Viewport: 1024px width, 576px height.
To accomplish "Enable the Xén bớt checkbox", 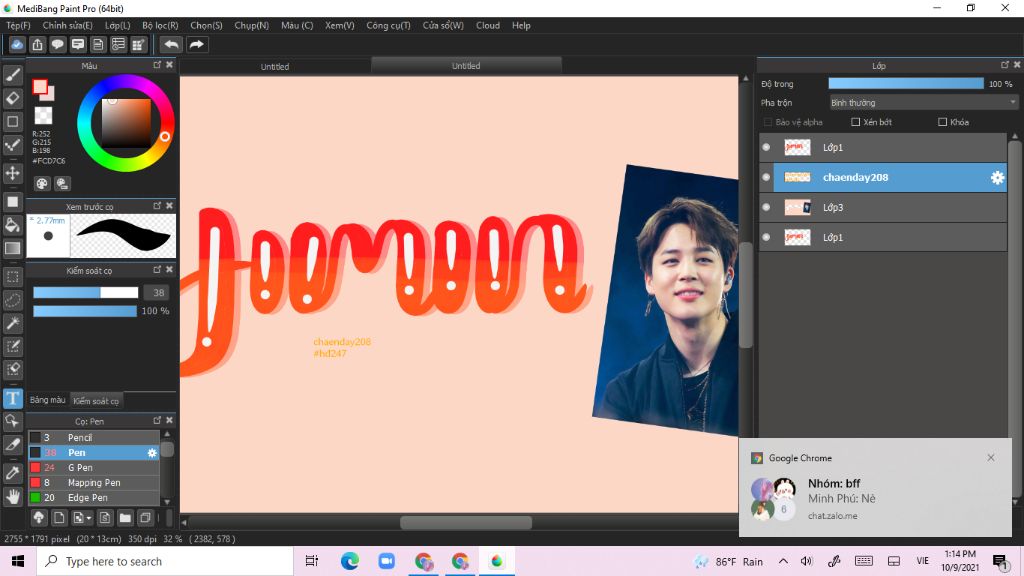I will (x=856, y=122).
